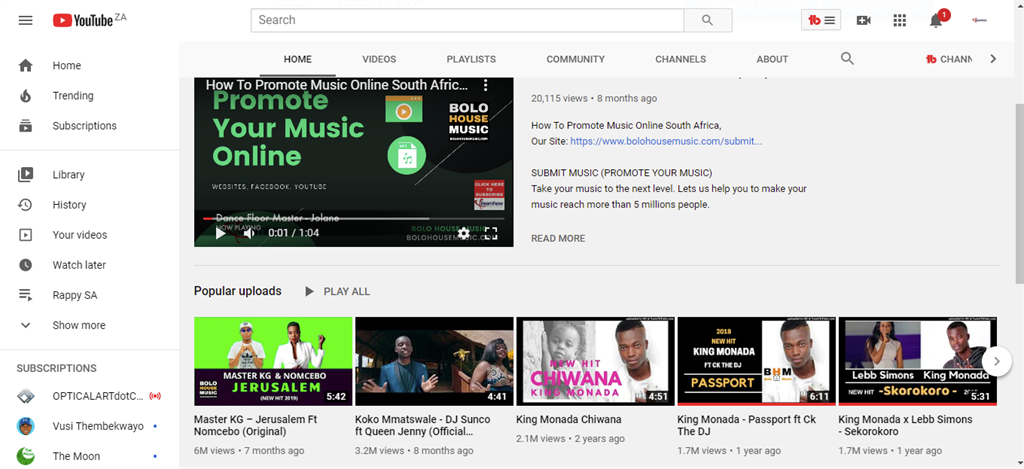Open Passport ft Ck The DJ thumbnail
The image size is (1024, 469).
coord(756,361)
